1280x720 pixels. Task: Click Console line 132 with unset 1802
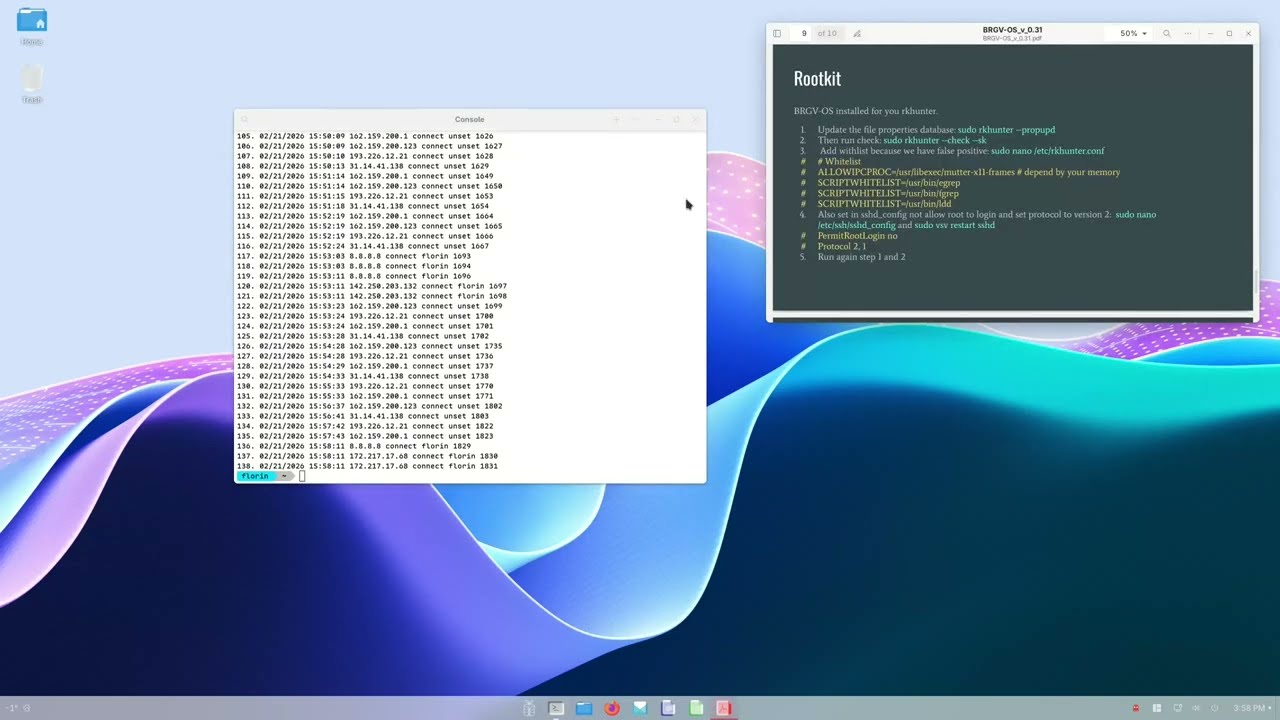[x=369, y=406]
